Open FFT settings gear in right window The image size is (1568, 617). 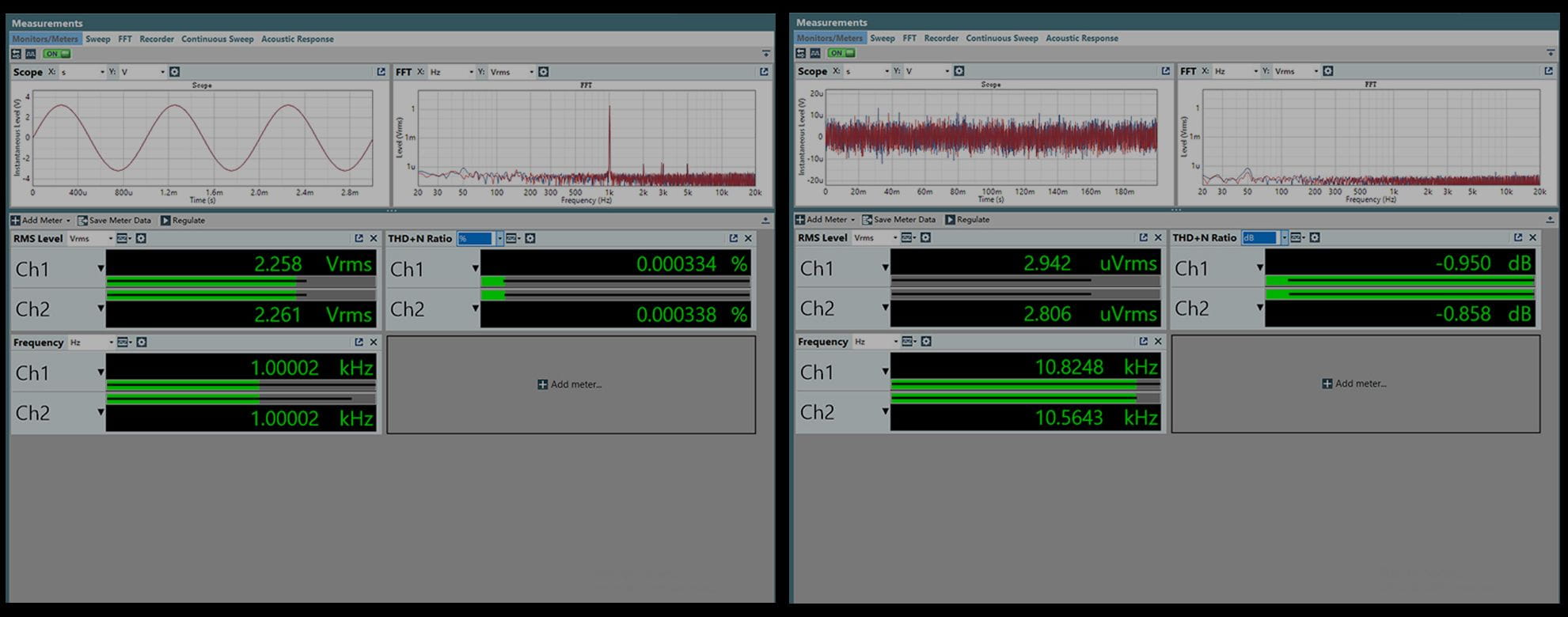click(x=1328, y=71)
